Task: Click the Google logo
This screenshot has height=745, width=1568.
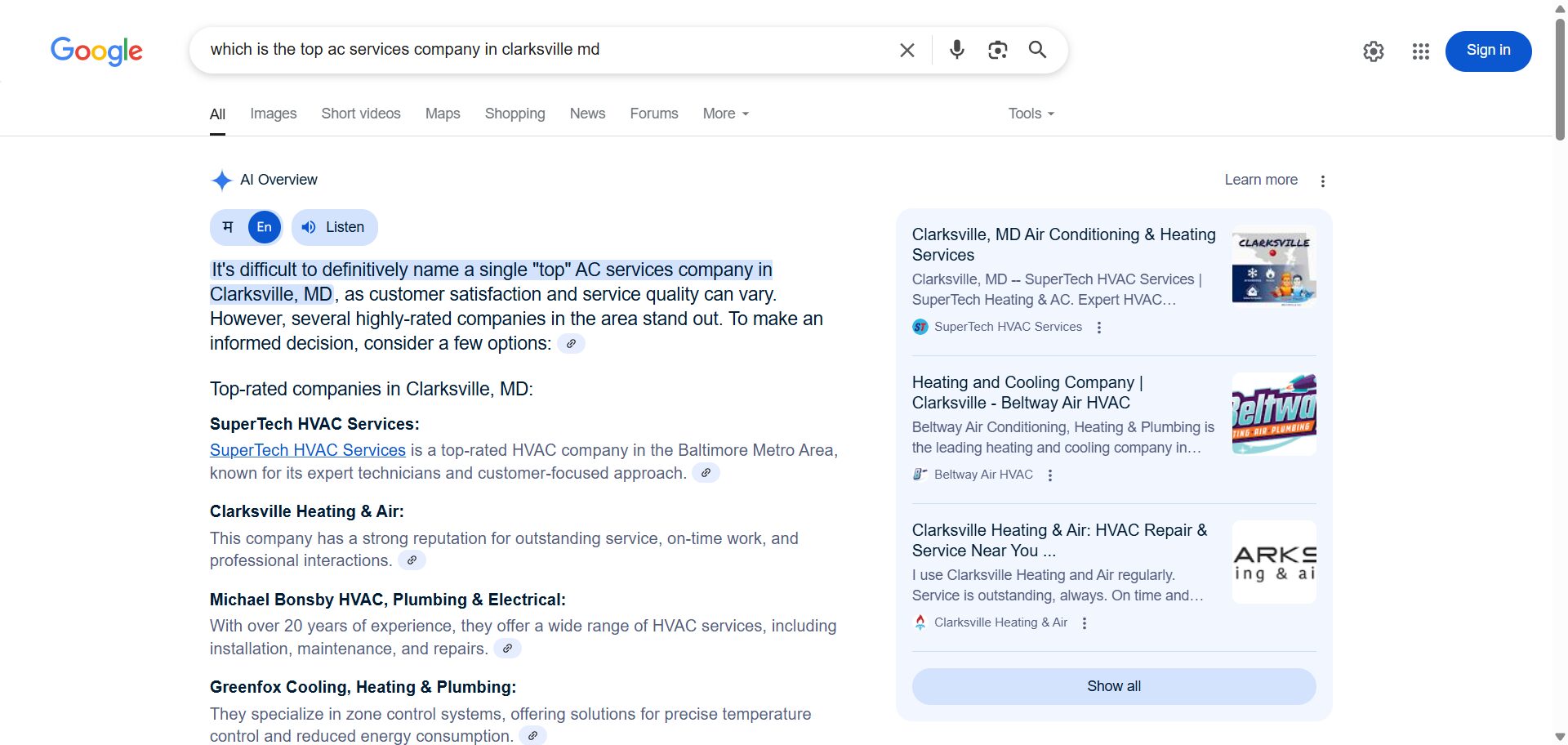Action: click(96, 51)
